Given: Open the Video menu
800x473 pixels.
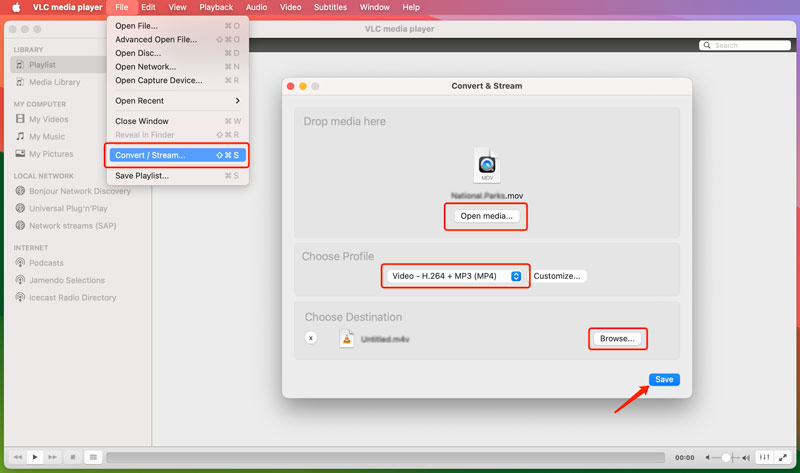Looking at the screenshot, I should tap(290, 7).
